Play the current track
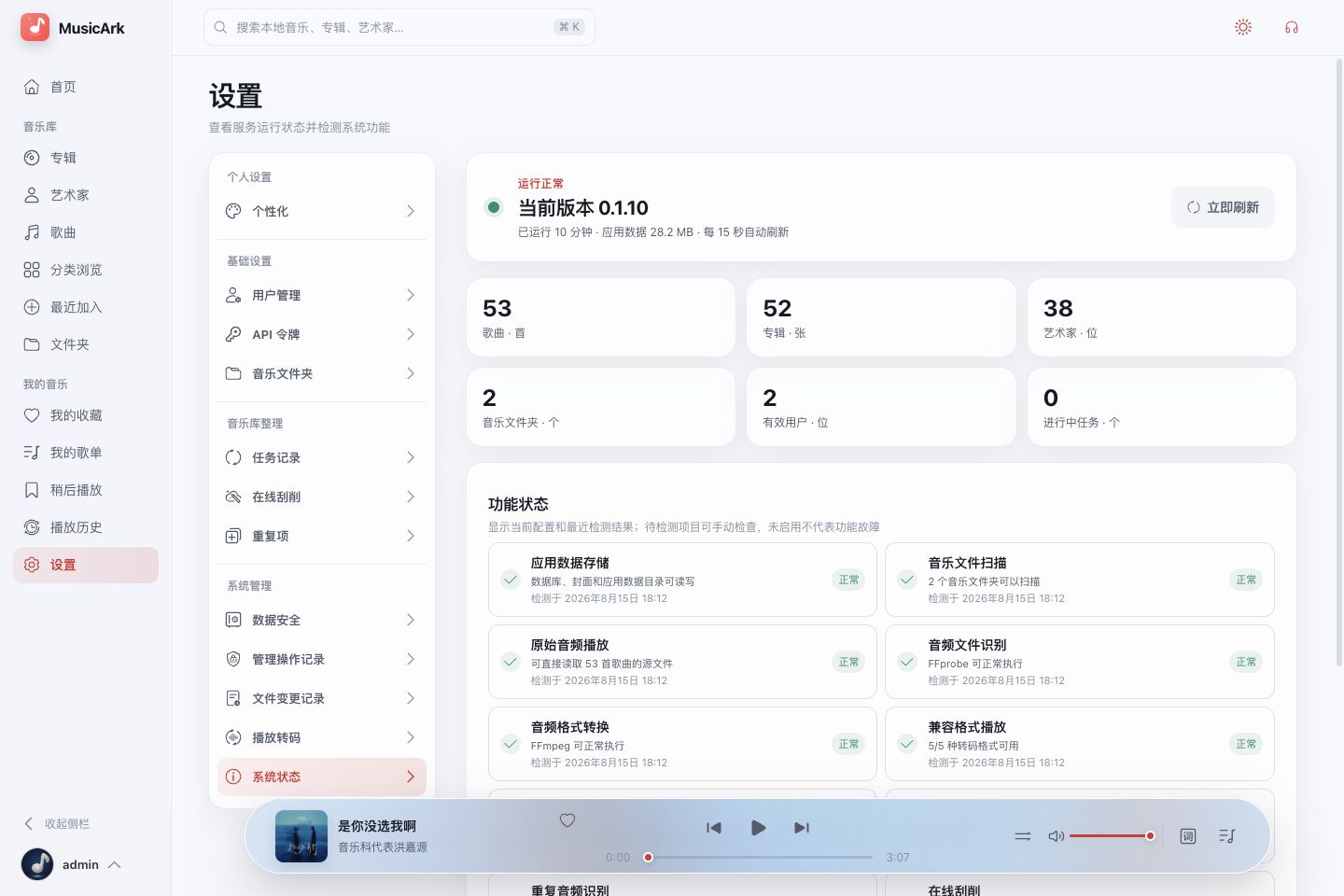The height and width of the screenshot is (896, 1344). 758,828
